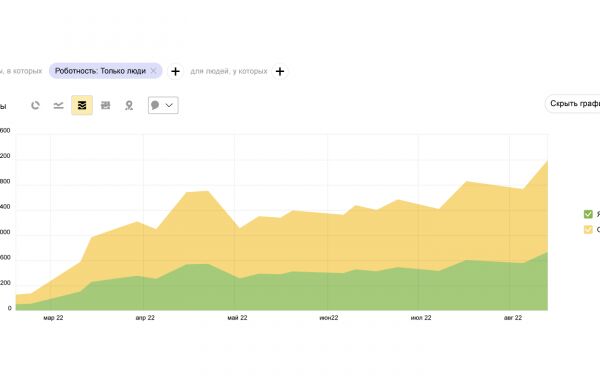Viewport: 600px width, 384px height.
Task: Switch to the pie chart view
Action: click(35, 105)
